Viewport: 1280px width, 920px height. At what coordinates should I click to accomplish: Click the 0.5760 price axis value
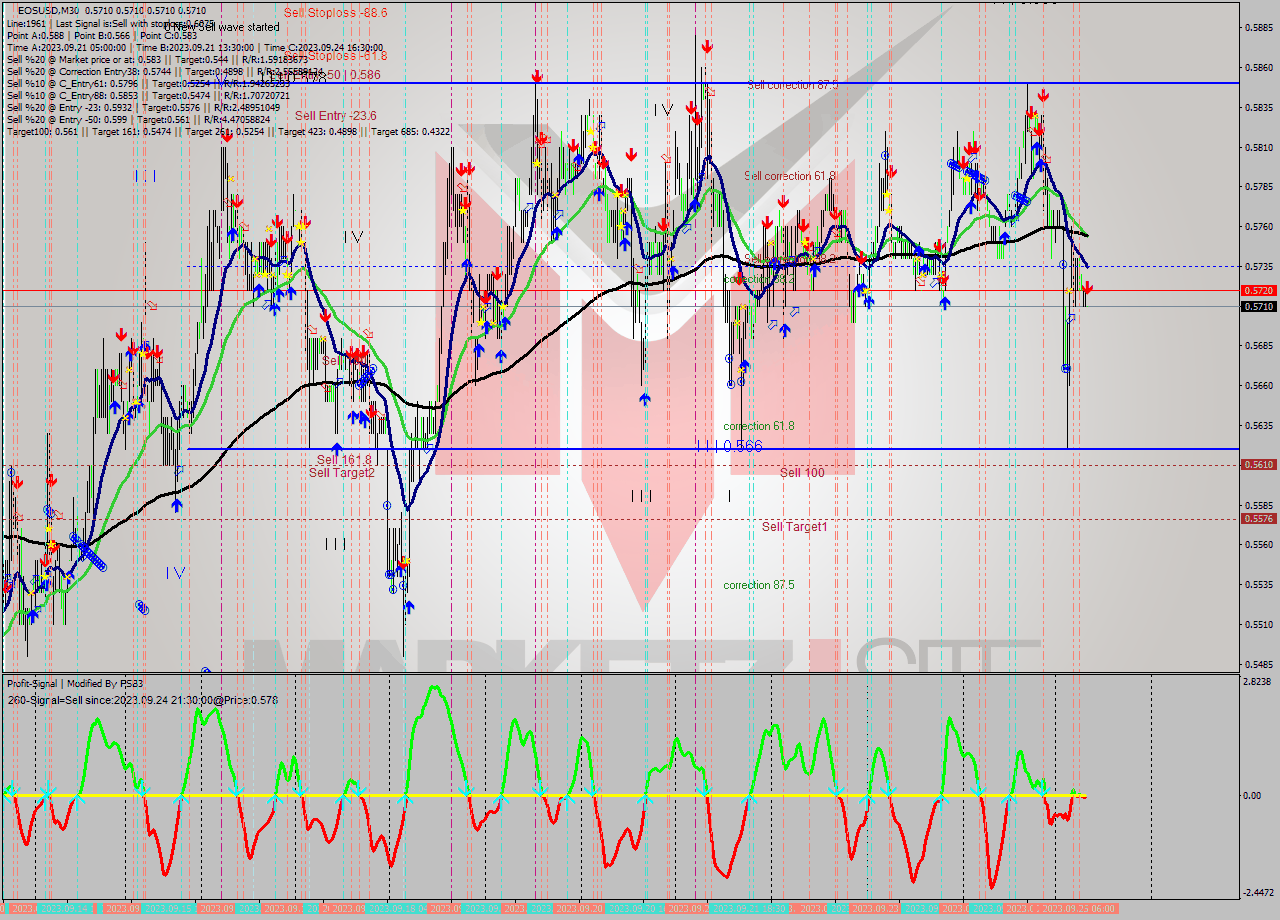click(1257, 227)
